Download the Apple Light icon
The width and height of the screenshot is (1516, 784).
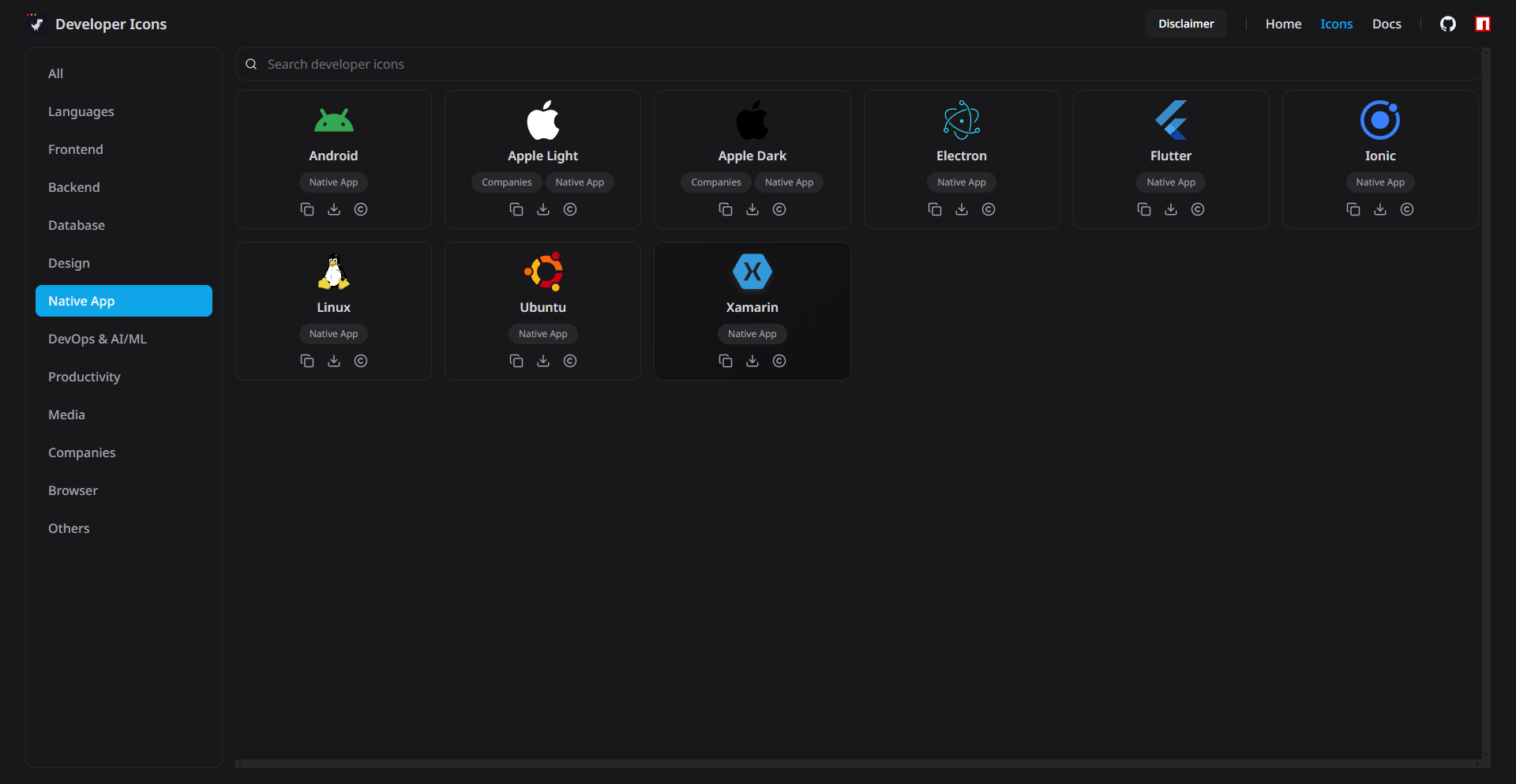click(x=543, y=209)
